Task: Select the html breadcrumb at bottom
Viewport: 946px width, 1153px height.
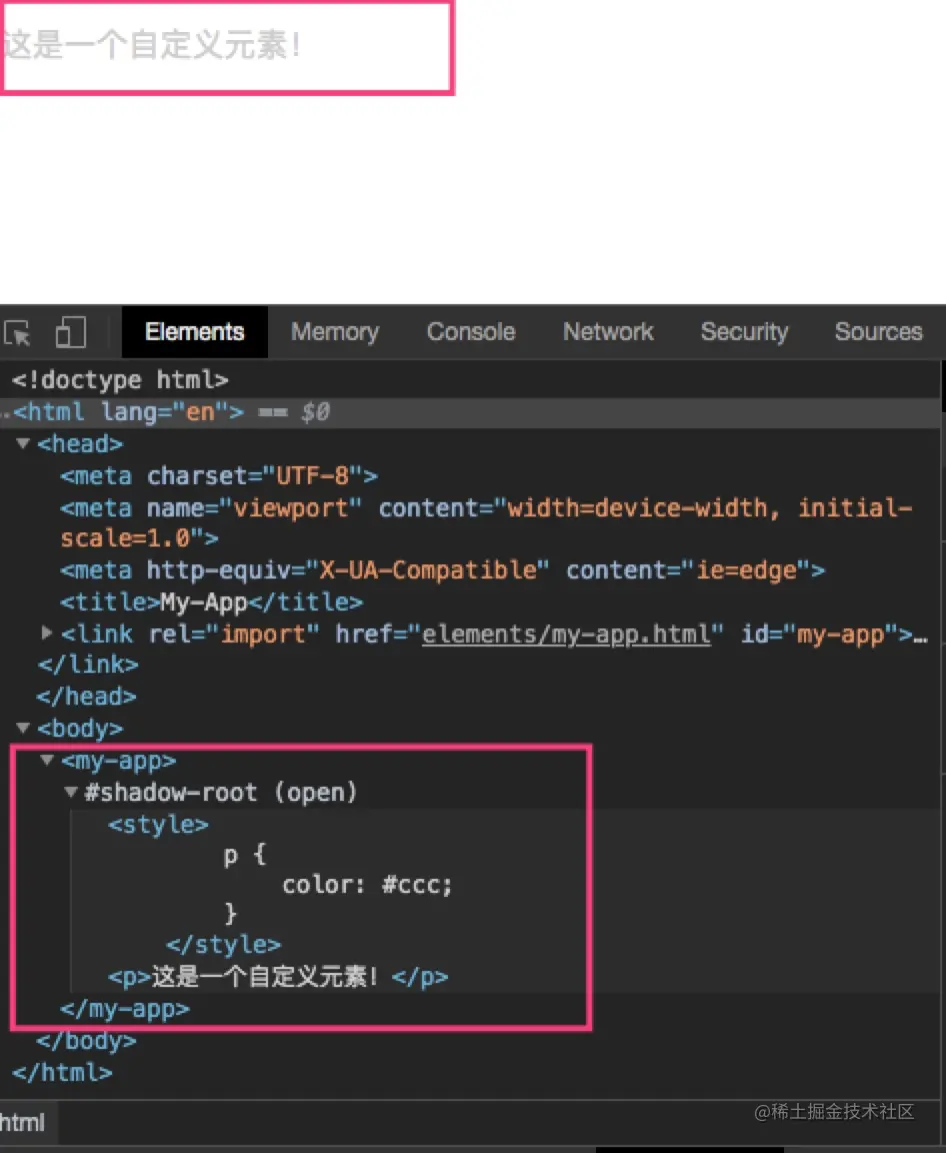Action: pos(23,1122)
